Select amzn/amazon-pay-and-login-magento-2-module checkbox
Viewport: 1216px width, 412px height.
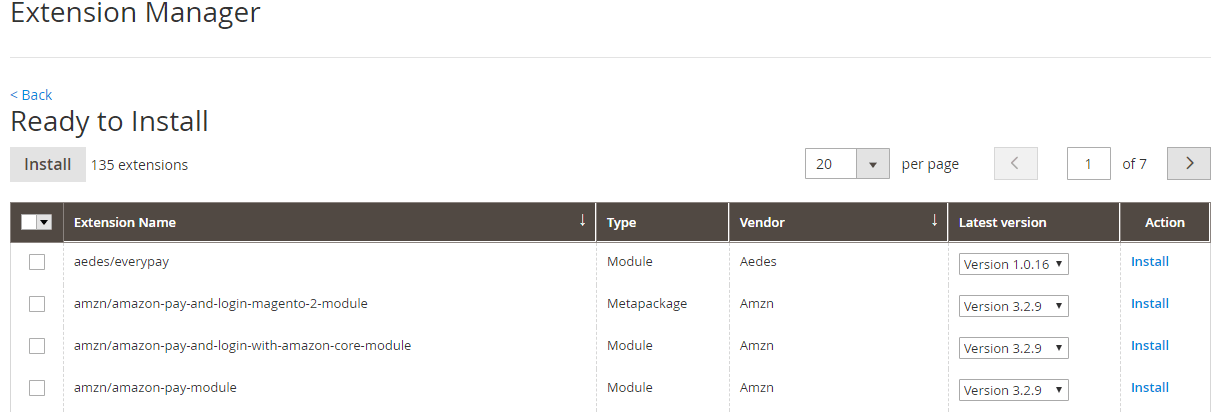click(37, 304)
